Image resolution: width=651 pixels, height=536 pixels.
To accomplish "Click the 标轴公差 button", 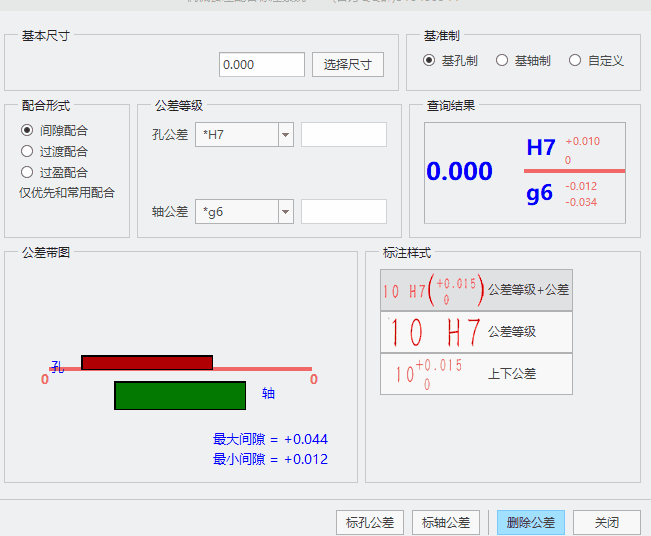I will (445, 522).
